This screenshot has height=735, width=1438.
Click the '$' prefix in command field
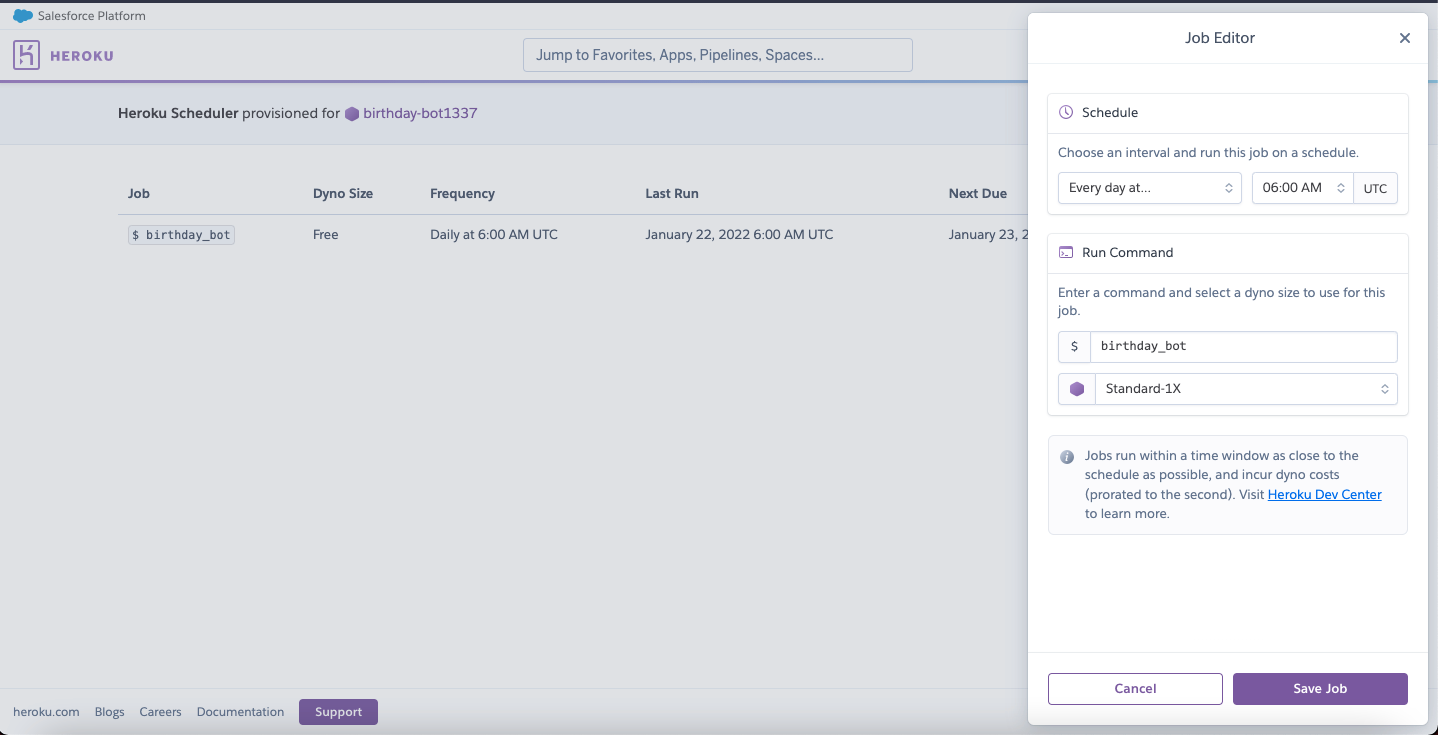coord(1074,347)
